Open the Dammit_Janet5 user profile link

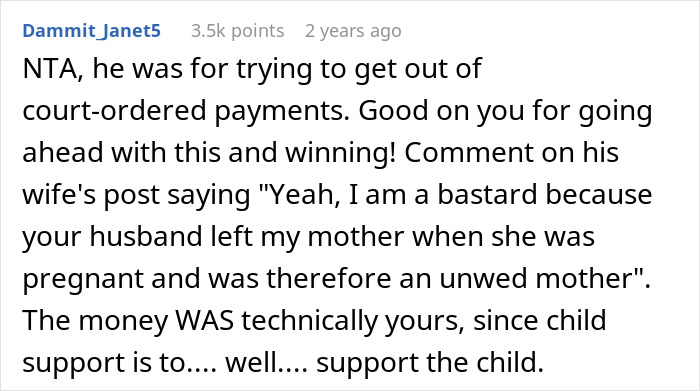pyautogui.click(x=92, y=31)
